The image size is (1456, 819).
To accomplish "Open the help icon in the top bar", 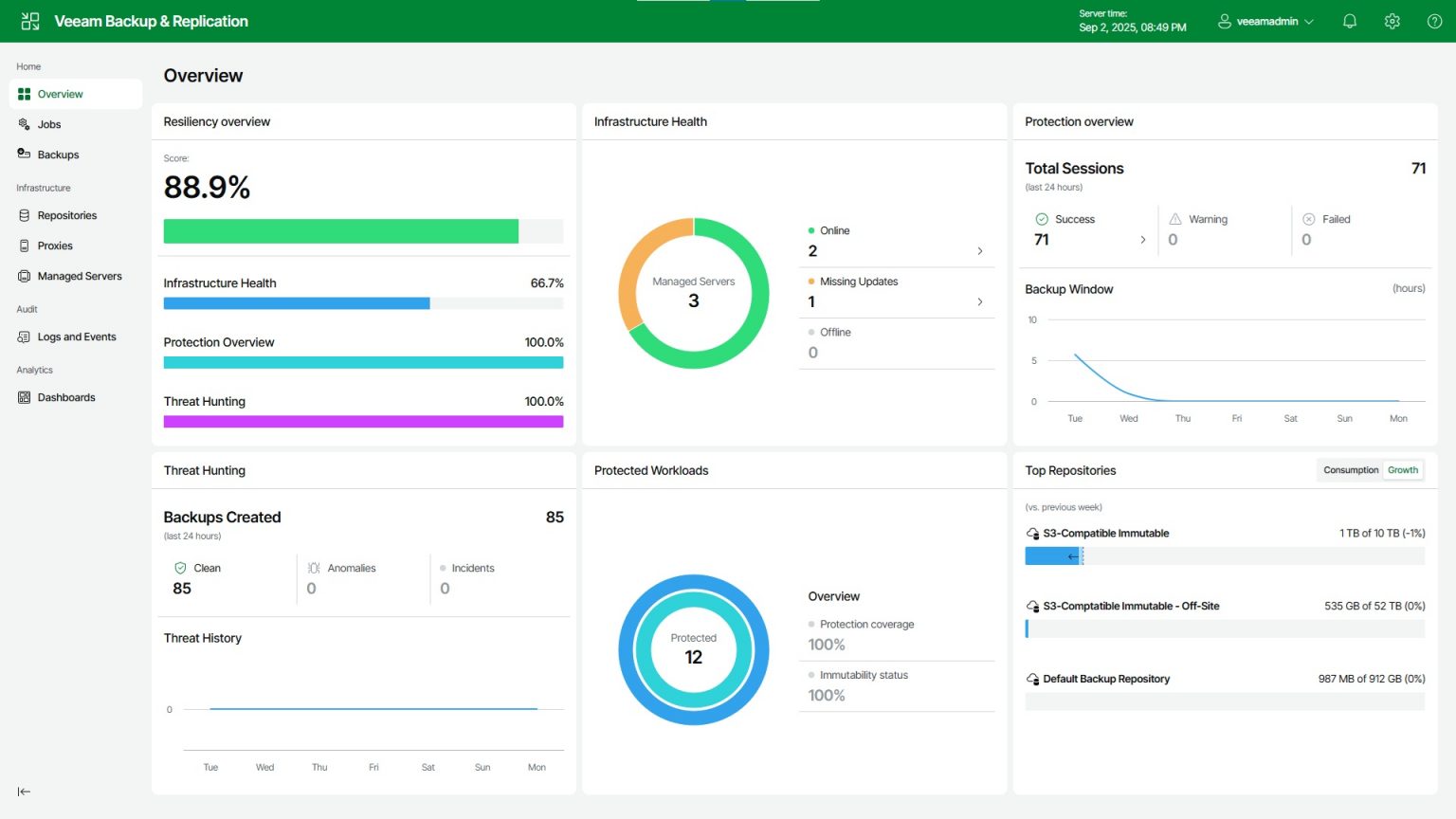I will point(1434,20).
